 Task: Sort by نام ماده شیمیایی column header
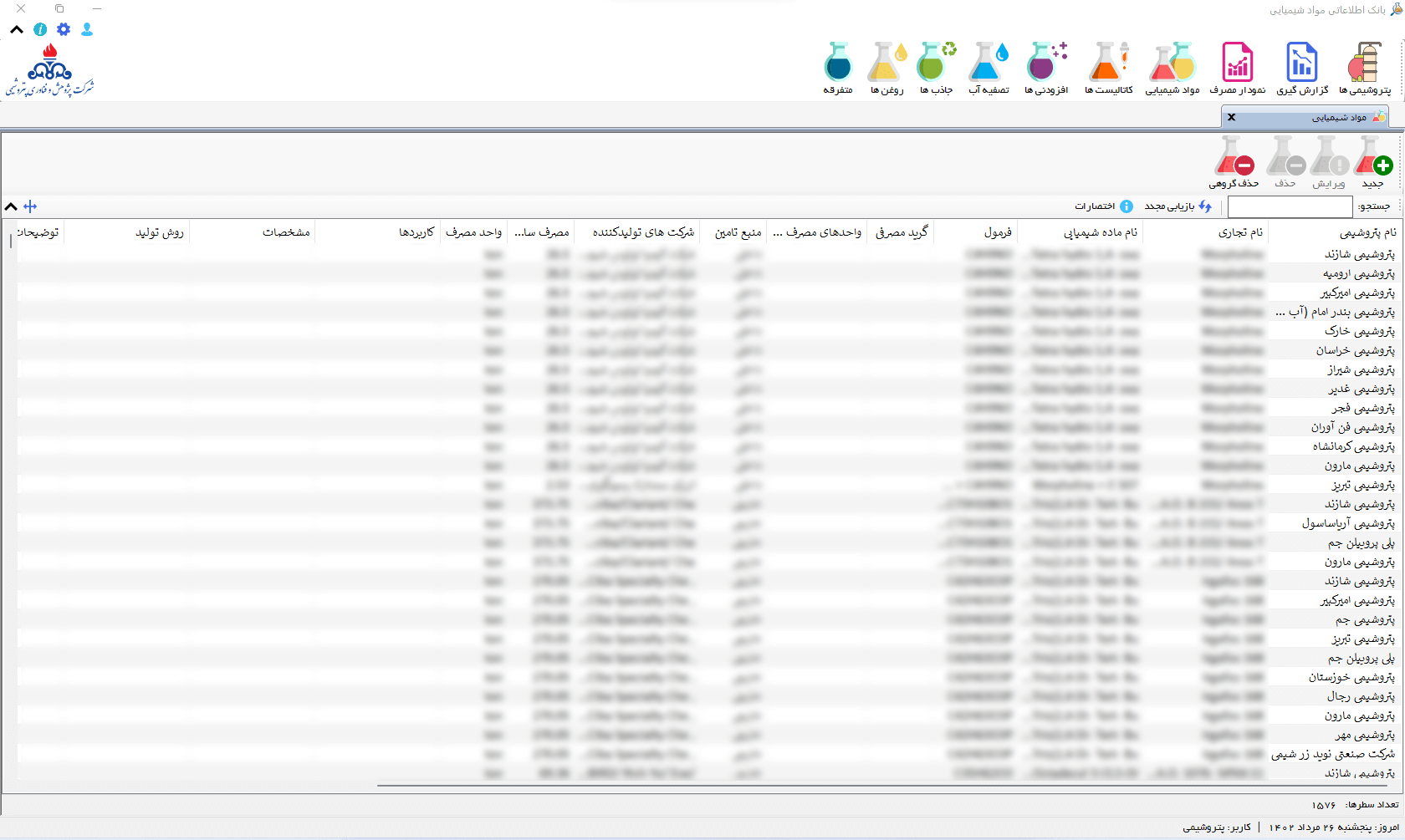click(x=1080, y=232)
